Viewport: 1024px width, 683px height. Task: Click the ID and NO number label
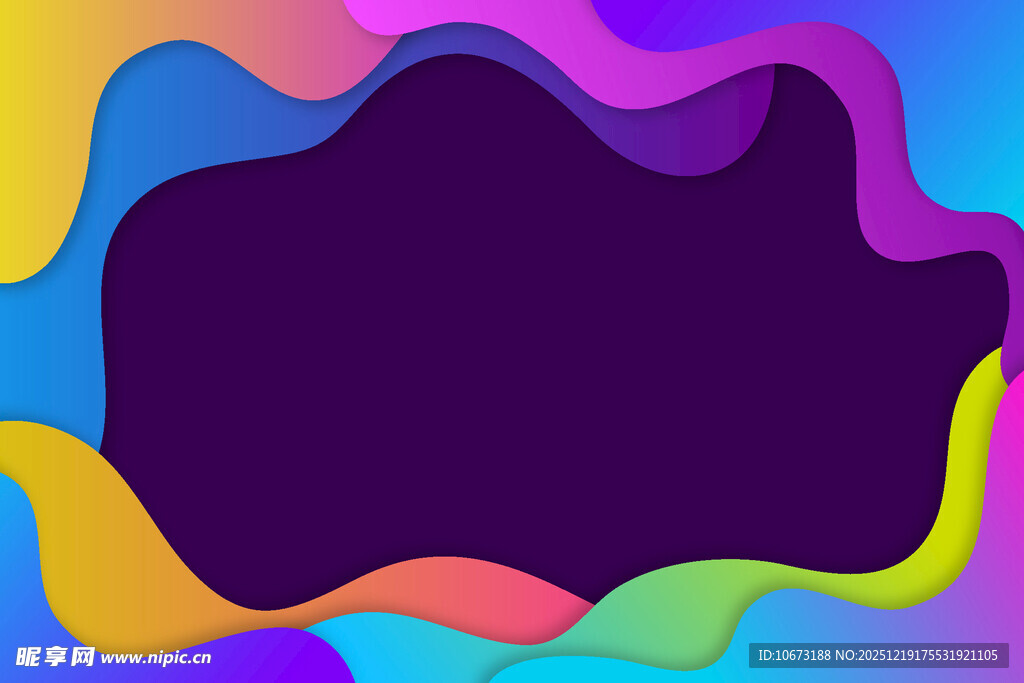click(x=877, y=655)
